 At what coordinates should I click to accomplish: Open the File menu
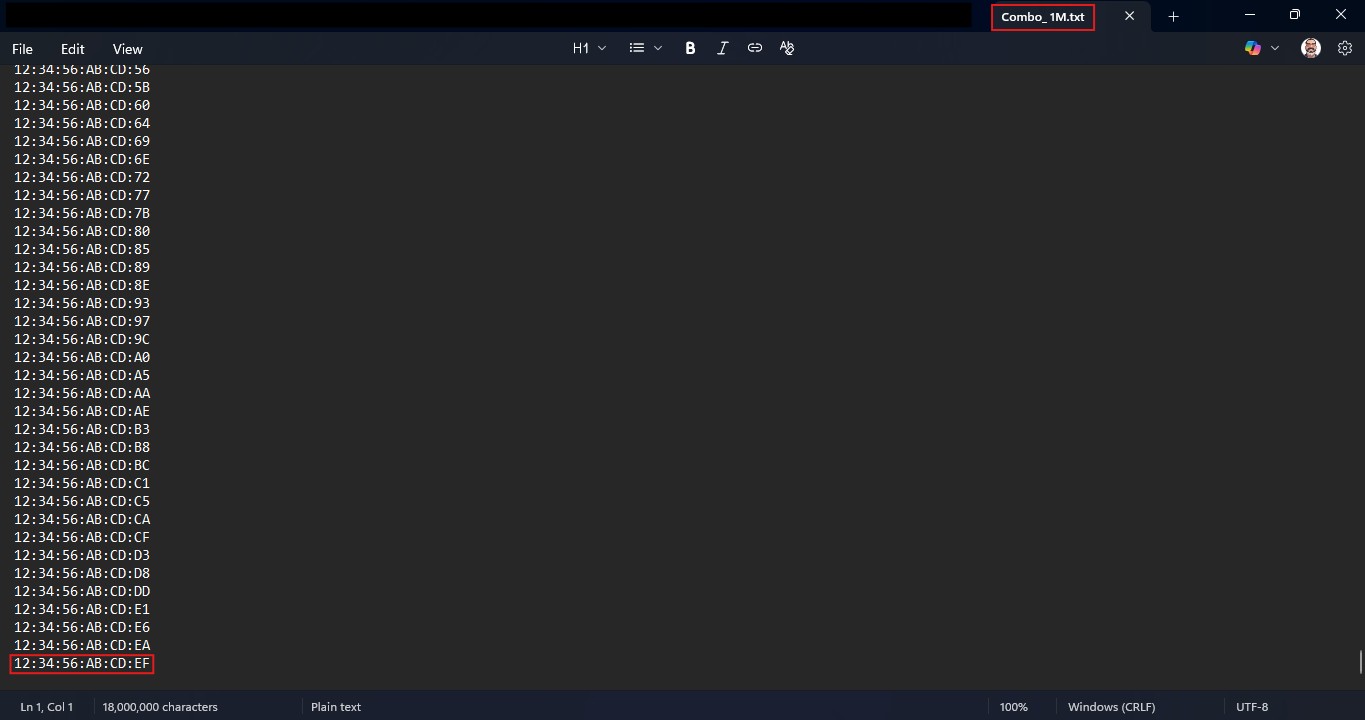tap(22, 49)
